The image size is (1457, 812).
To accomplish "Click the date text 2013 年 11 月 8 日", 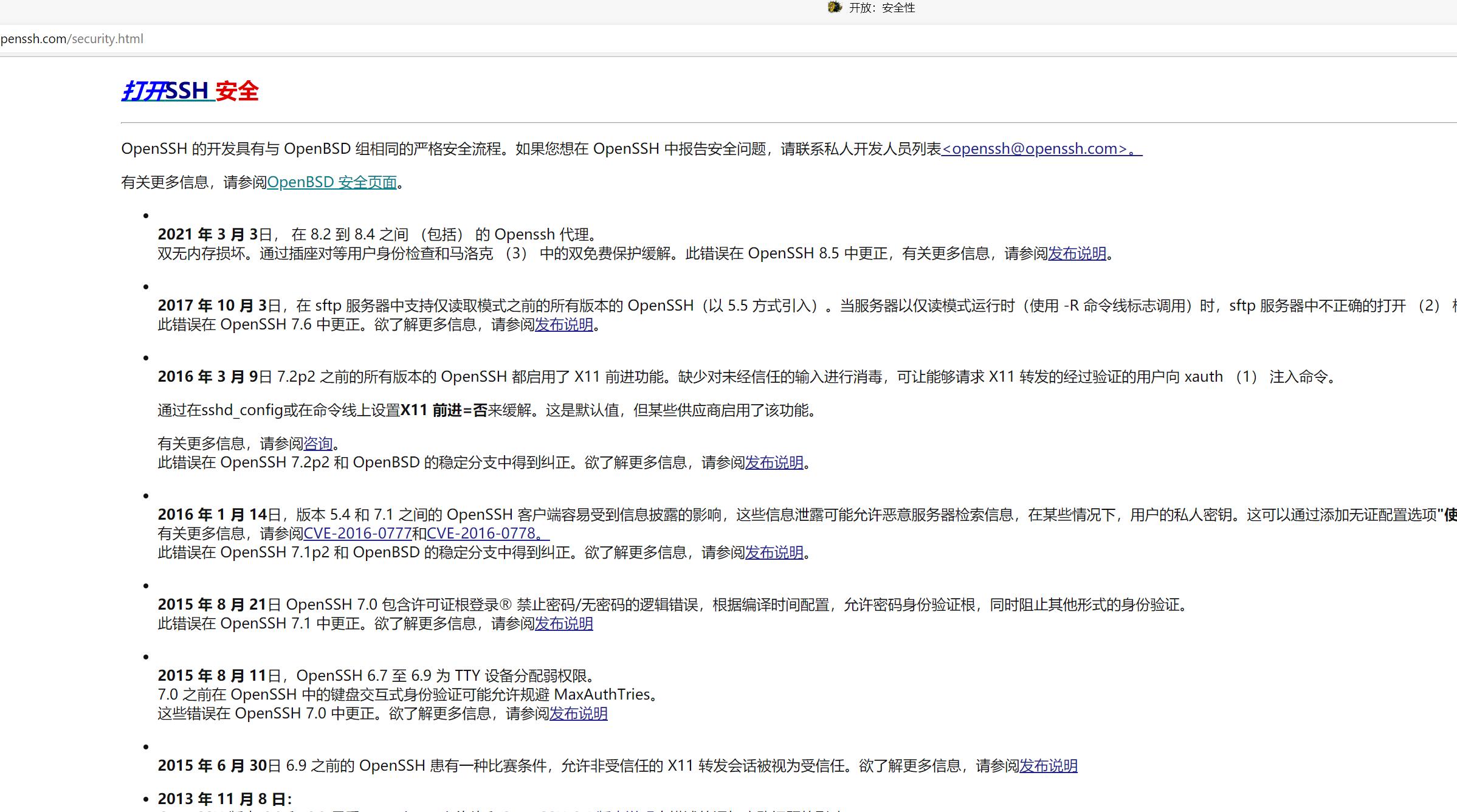I will click(225, 799).
